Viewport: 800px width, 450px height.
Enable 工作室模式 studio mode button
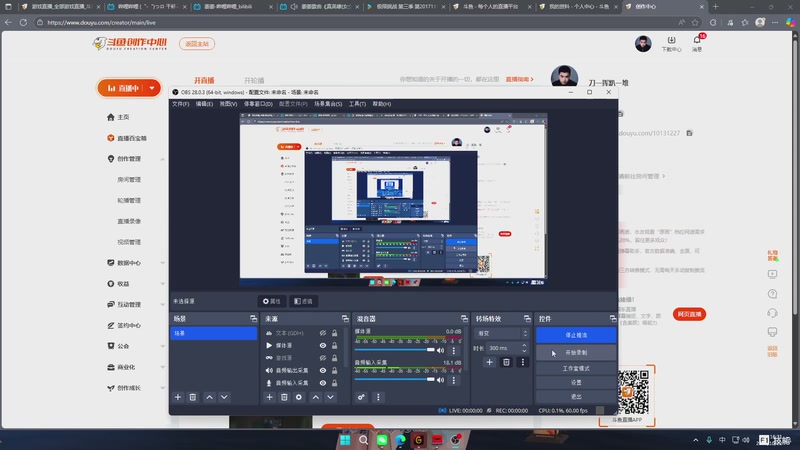[x=576, y=368]
